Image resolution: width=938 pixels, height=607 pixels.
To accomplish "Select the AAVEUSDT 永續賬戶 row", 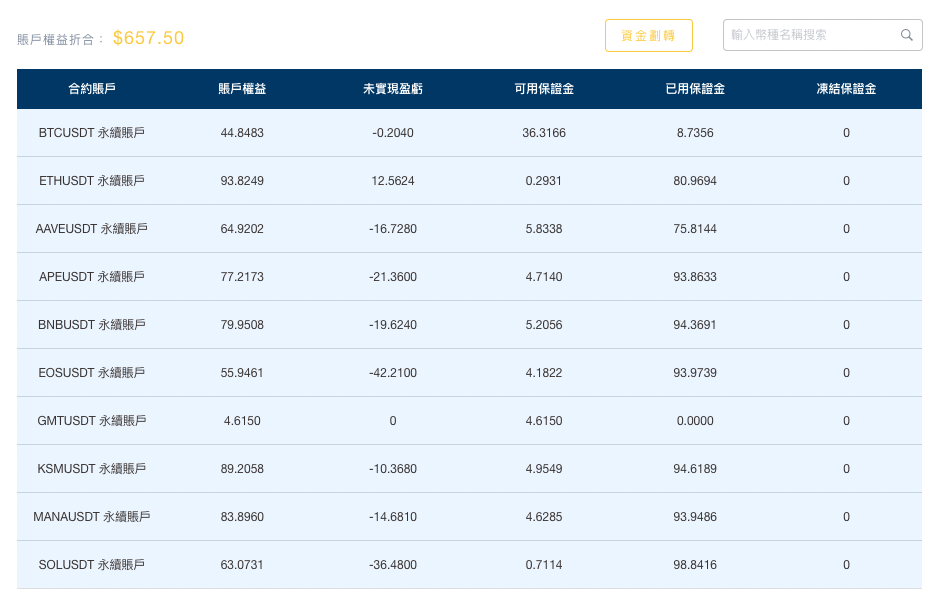I will (x=92, y=229).
